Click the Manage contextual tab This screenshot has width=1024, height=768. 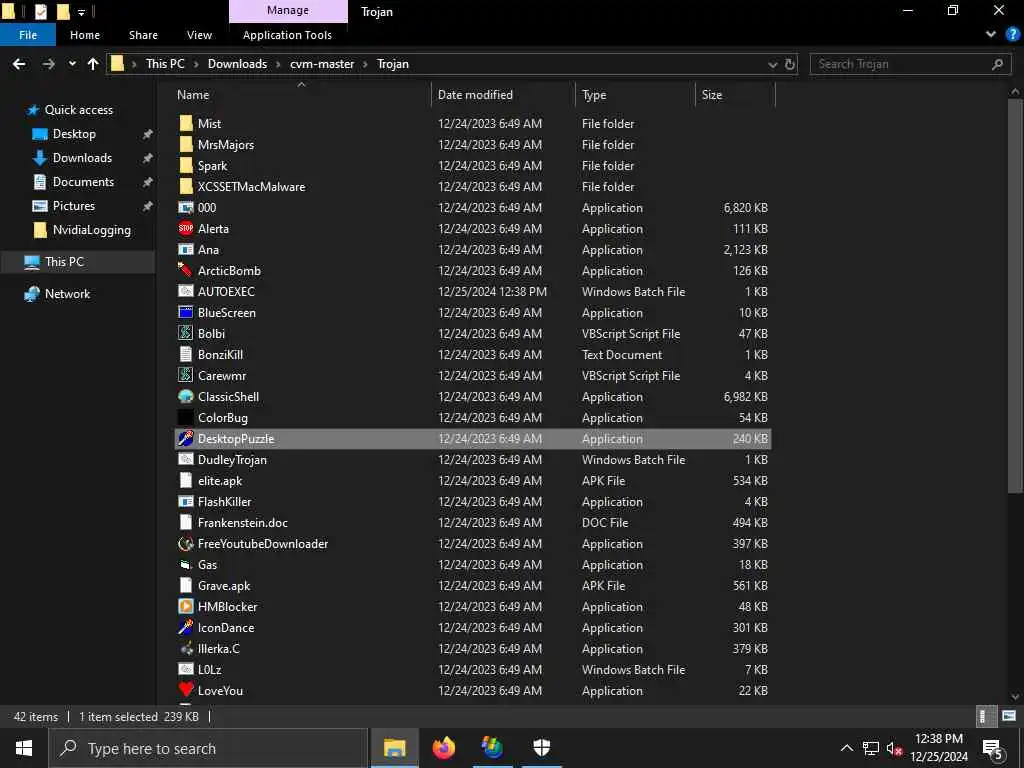point(288,10)
